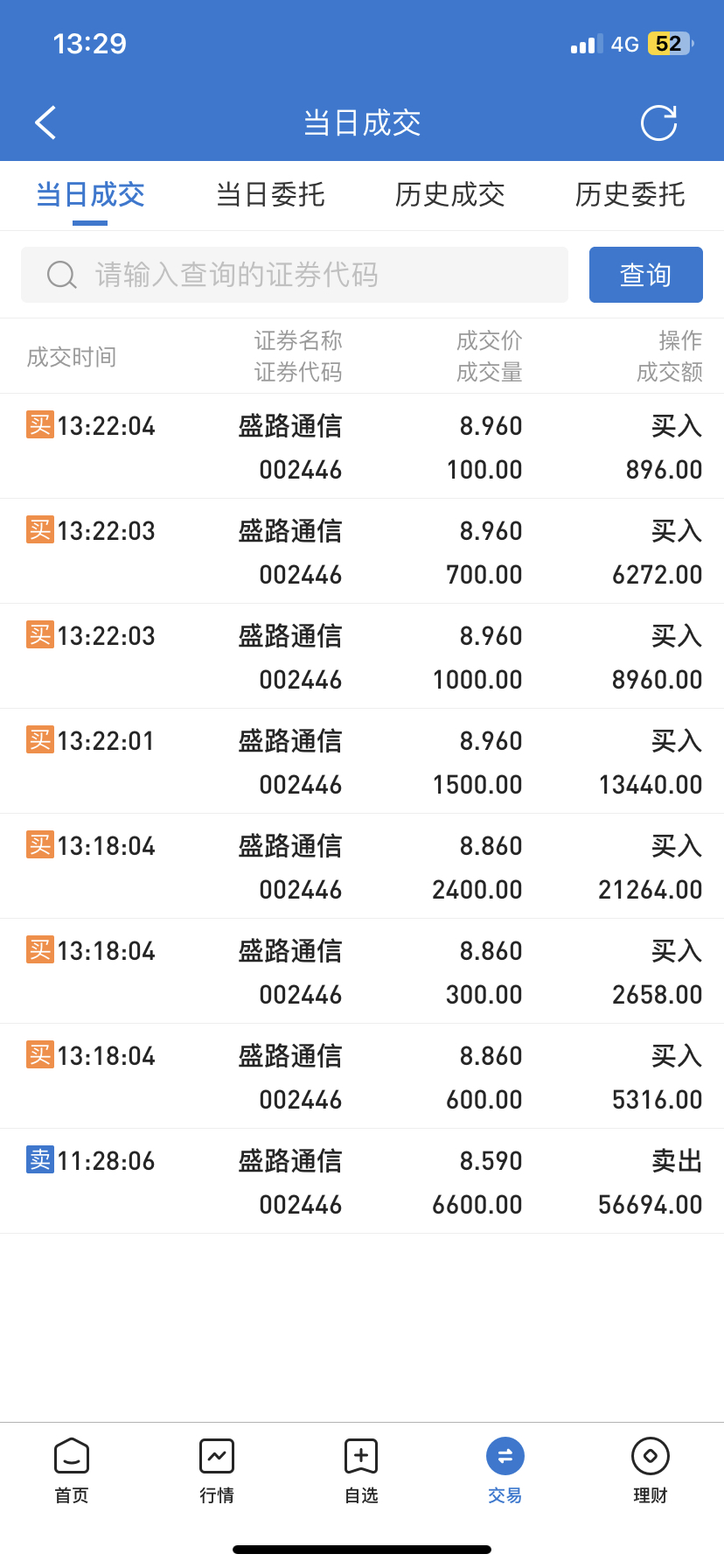Tap the back arrow icon
Image resolution: width=724 pixels, height=1568 pixels.
(45, 122)
